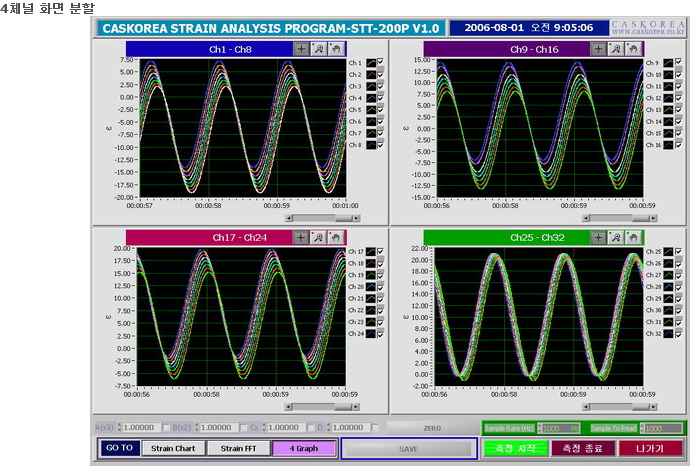Toggle Ch 1 plot visibility checkbox

click(x=380, y=62)
